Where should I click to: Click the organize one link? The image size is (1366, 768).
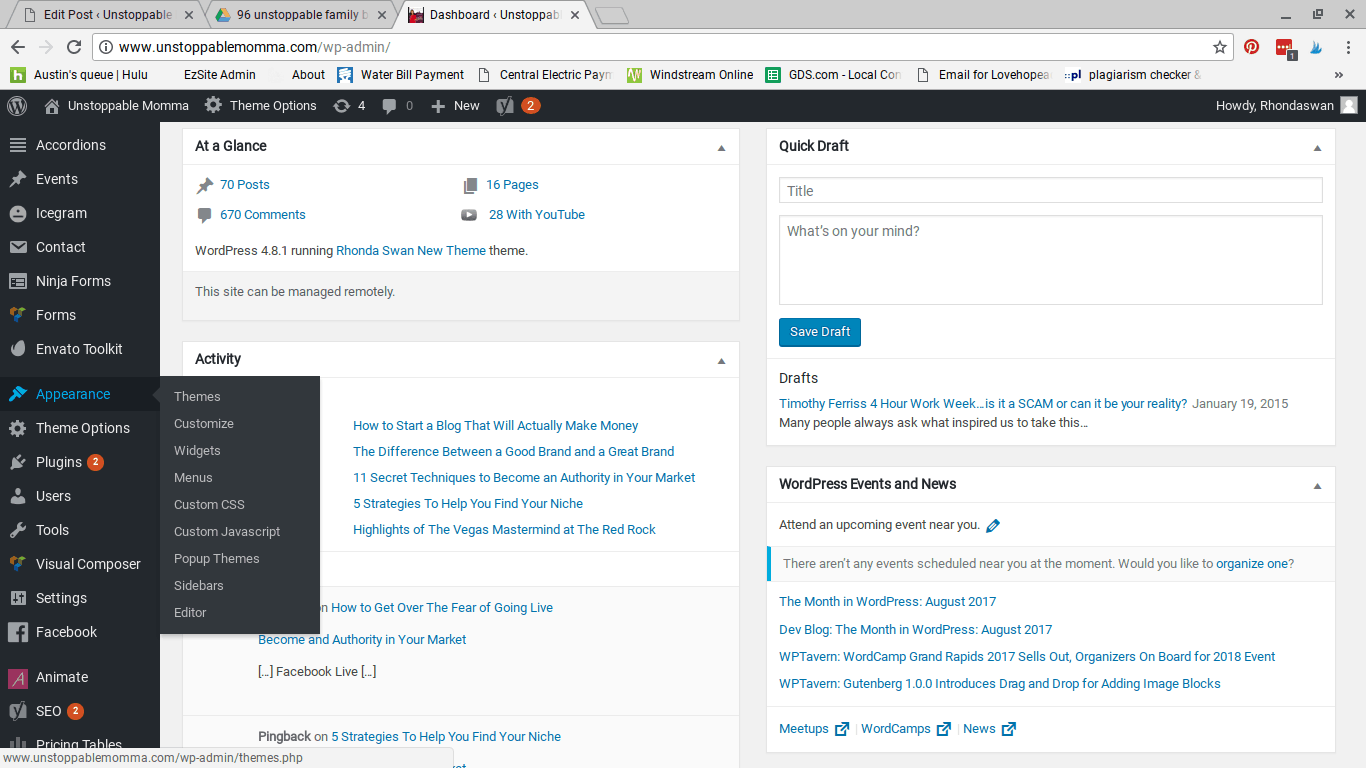(1252, 564)
